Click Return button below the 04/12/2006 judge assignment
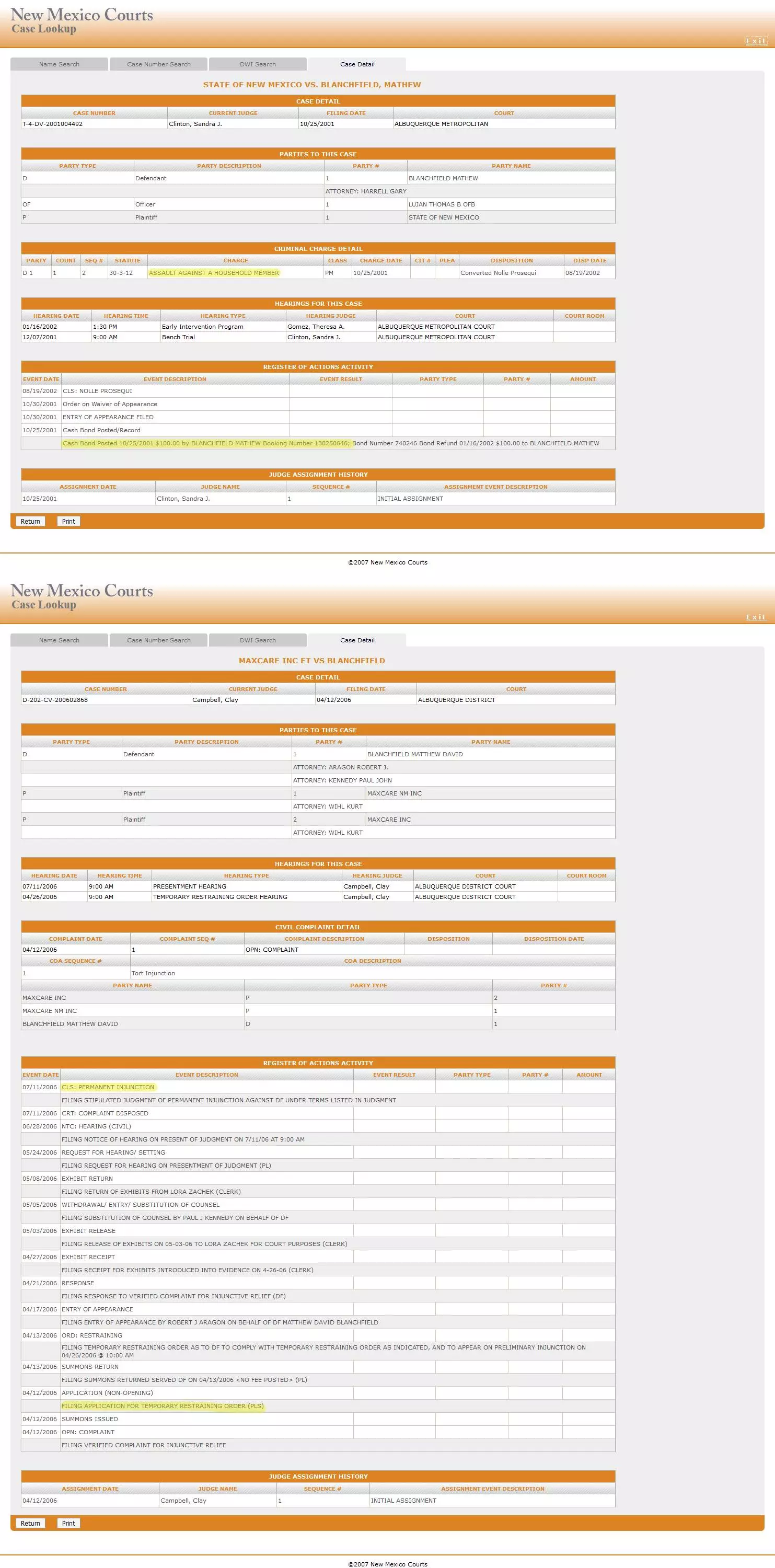Screen dimensions: 775x1568 (x=30, y=1523)
